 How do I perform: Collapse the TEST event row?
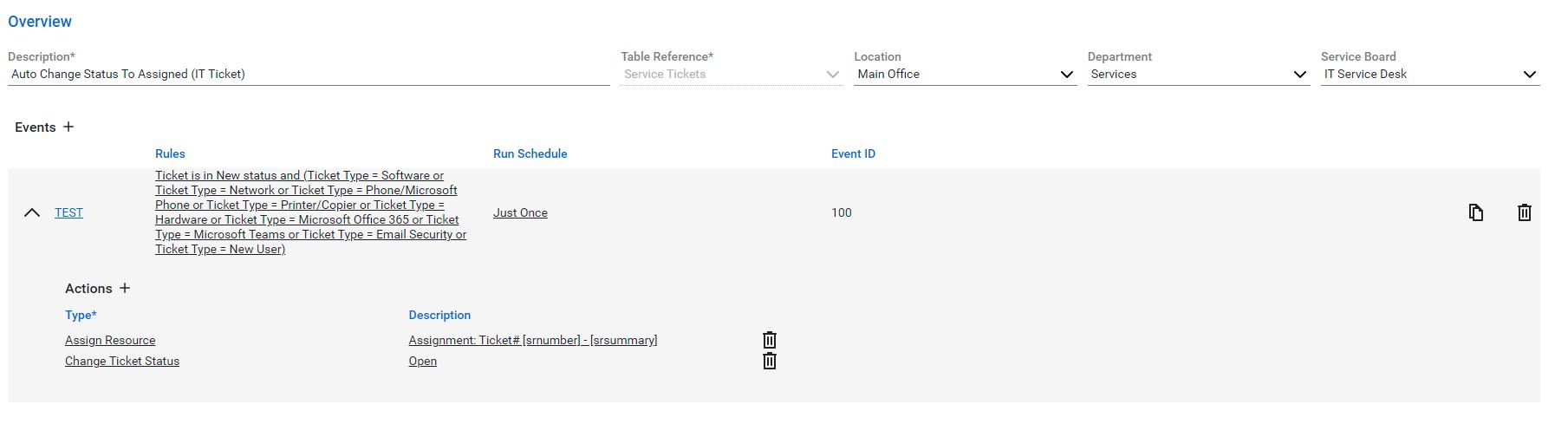(x=32, y=212)
